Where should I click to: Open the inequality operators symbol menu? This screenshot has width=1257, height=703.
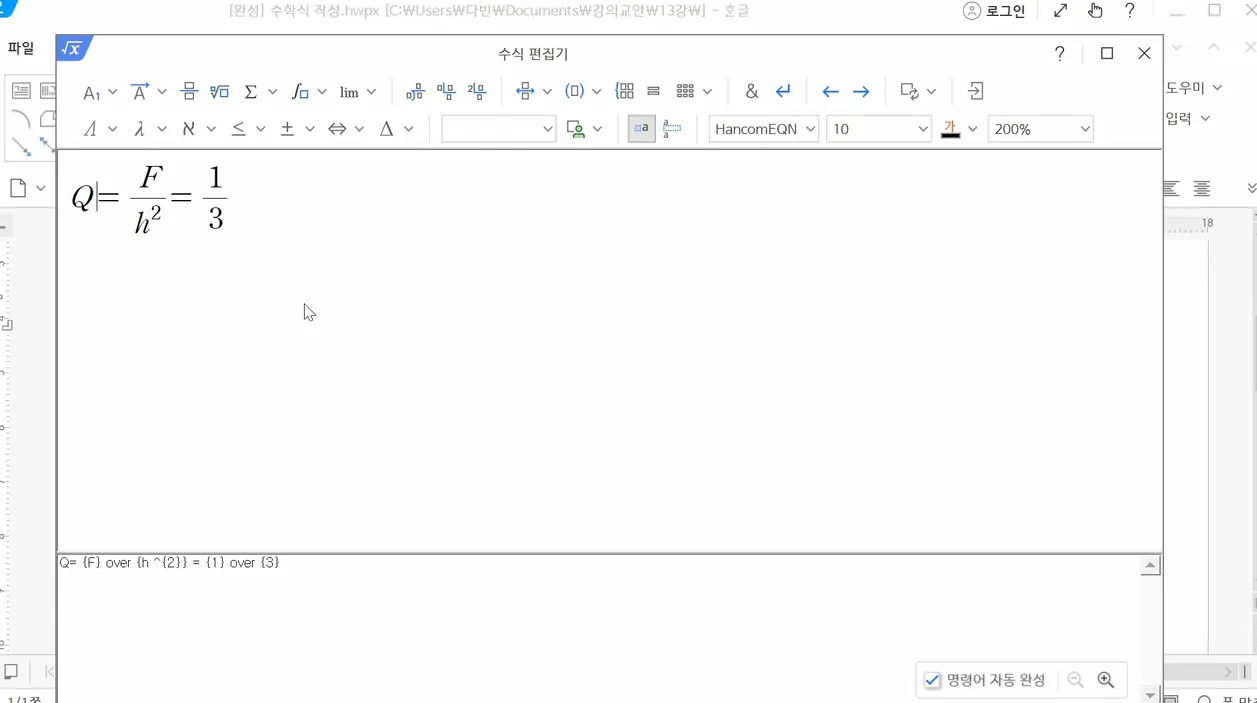248,129
